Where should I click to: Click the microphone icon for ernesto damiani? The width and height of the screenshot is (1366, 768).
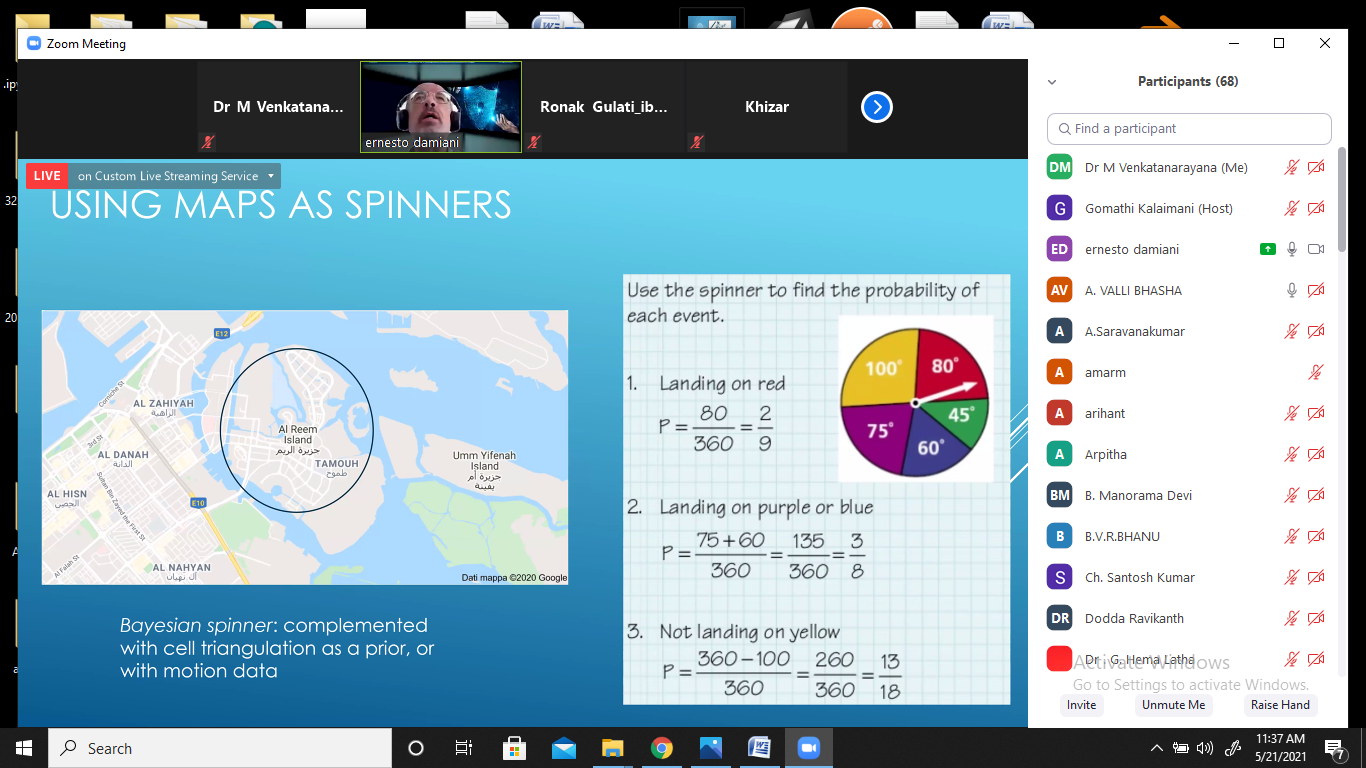(1292, 250)
